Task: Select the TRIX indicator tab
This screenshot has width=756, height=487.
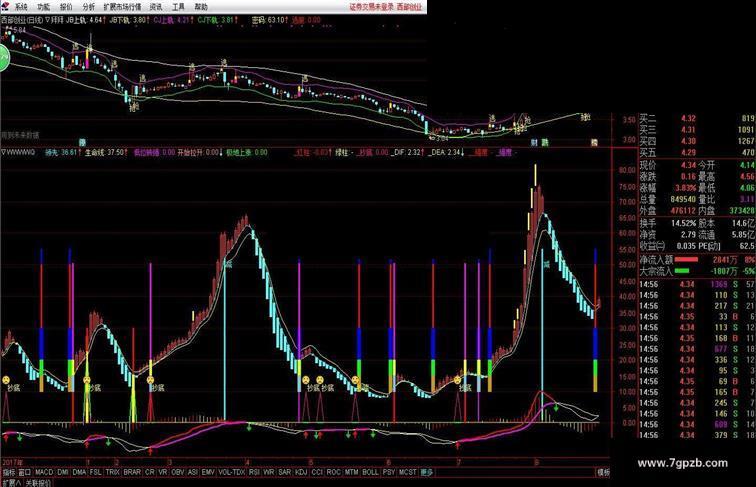Action: (112, 472)
